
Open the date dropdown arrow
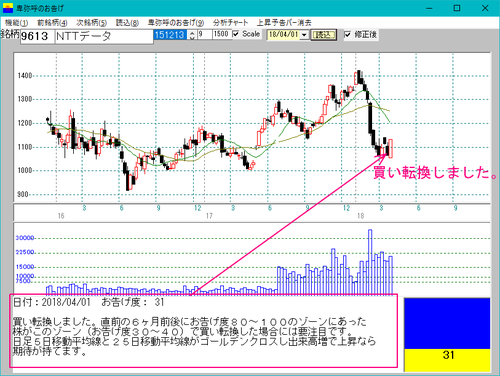pos(304,35)
